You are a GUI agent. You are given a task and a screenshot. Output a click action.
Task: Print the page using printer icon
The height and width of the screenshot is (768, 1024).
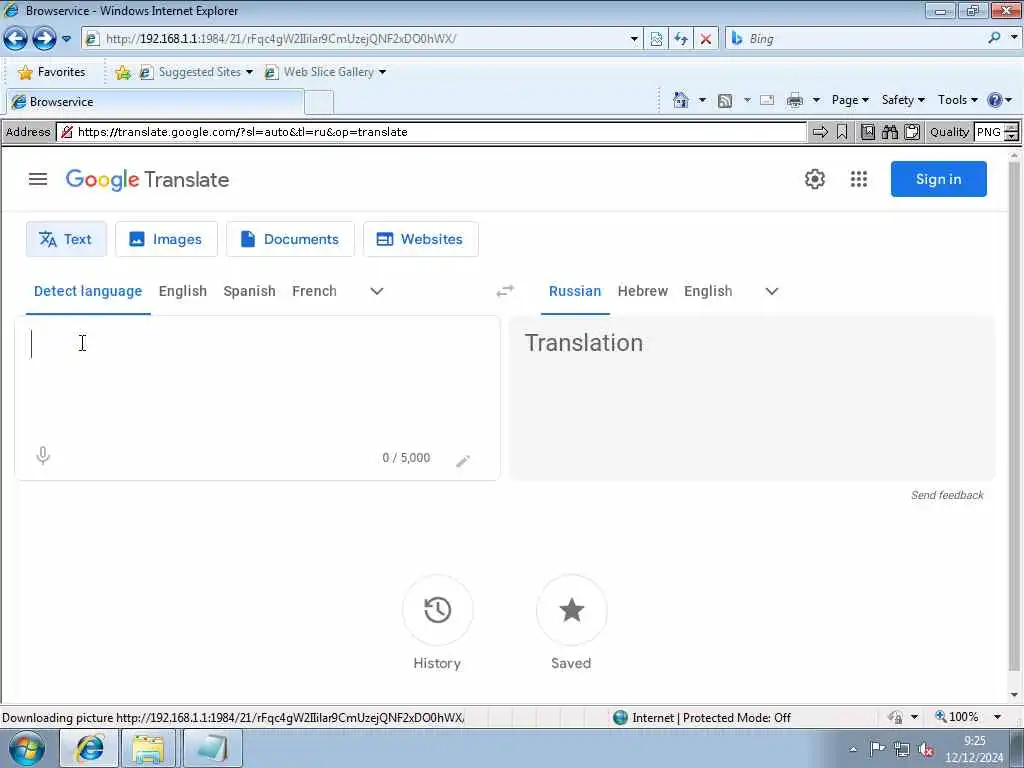pos(795,100)
